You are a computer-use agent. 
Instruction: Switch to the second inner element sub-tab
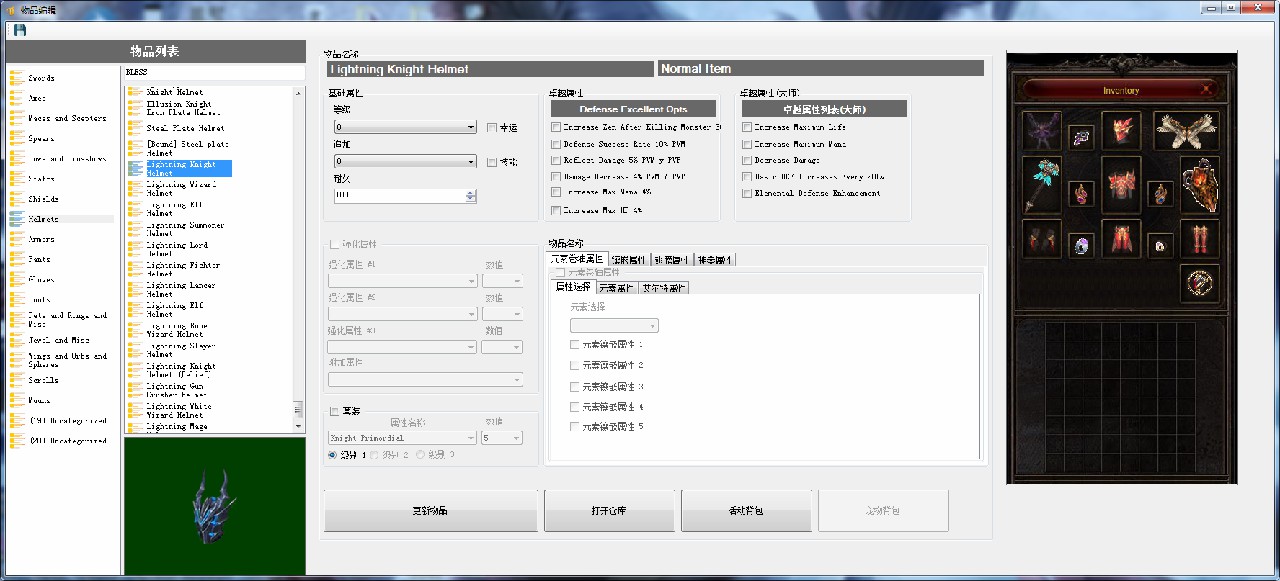click(617, 288)
